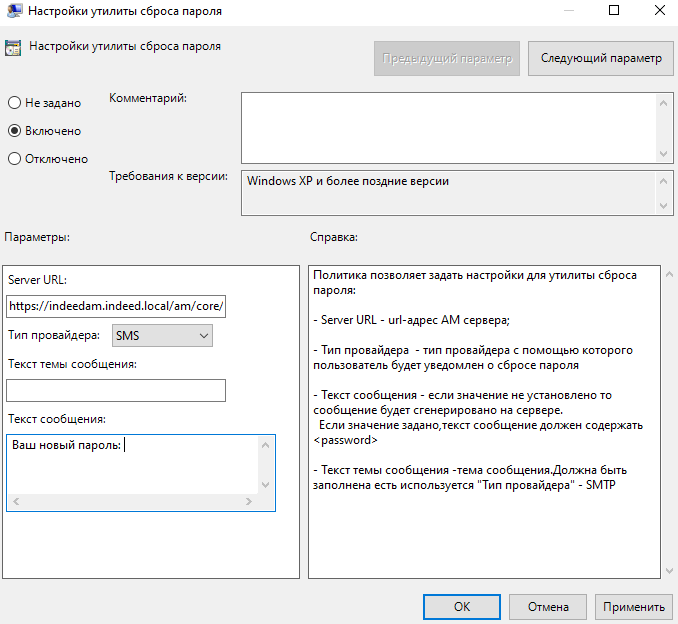Focus the 'Текст темы сообщения' input field

tap(116, 390)
